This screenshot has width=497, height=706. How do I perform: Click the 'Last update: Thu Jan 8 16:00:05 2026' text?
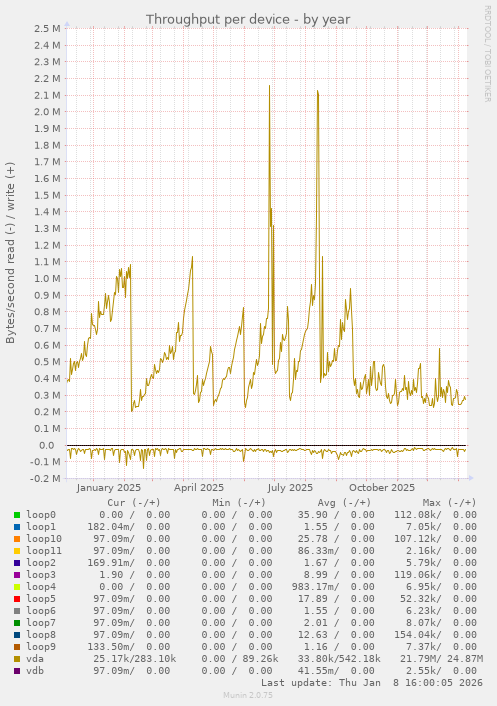click(x=372, y=683)
